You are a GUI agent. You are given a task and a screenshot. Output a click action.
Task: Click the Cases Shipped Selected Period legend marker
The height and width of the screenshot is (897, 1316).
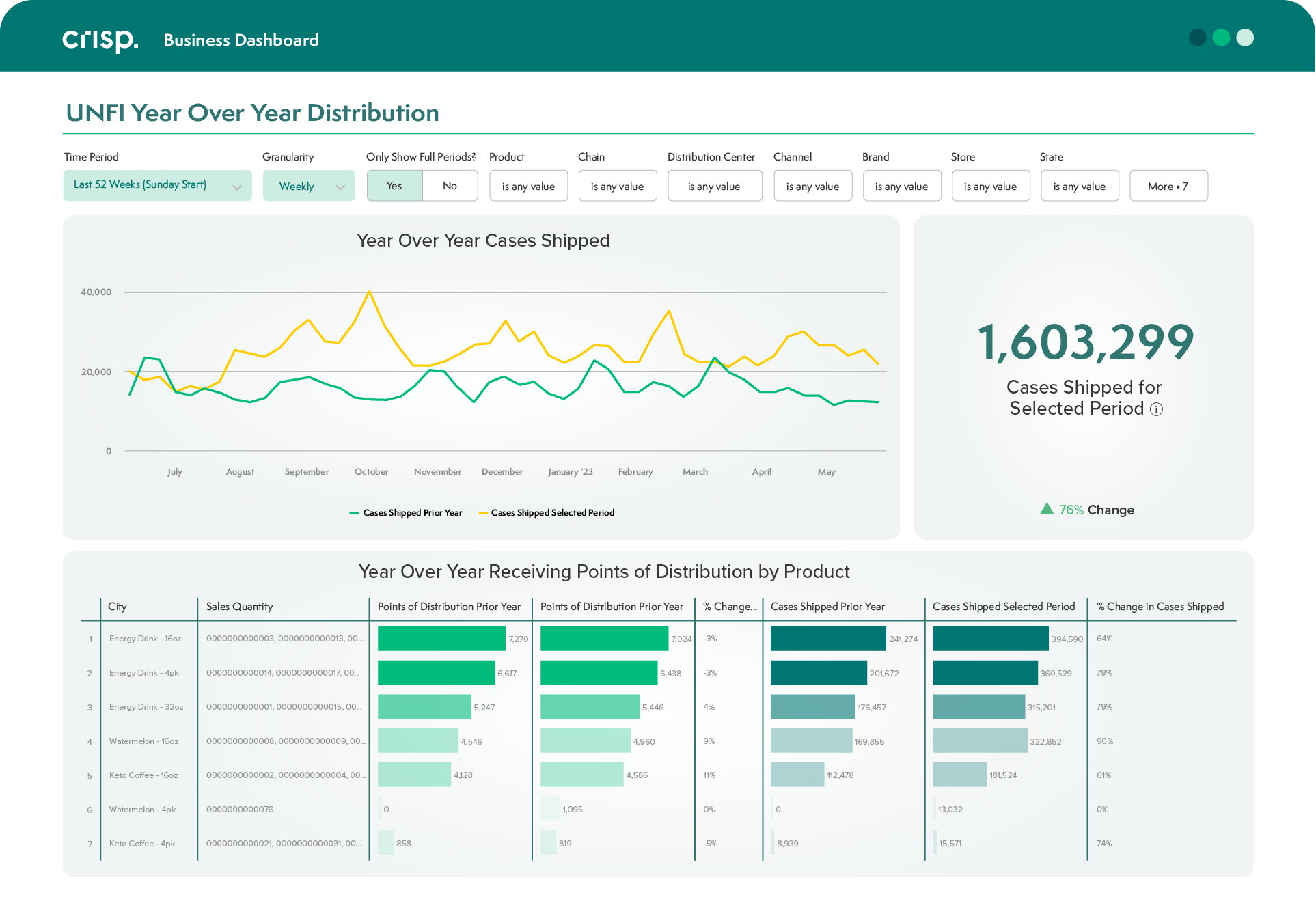tap(484, 512)
